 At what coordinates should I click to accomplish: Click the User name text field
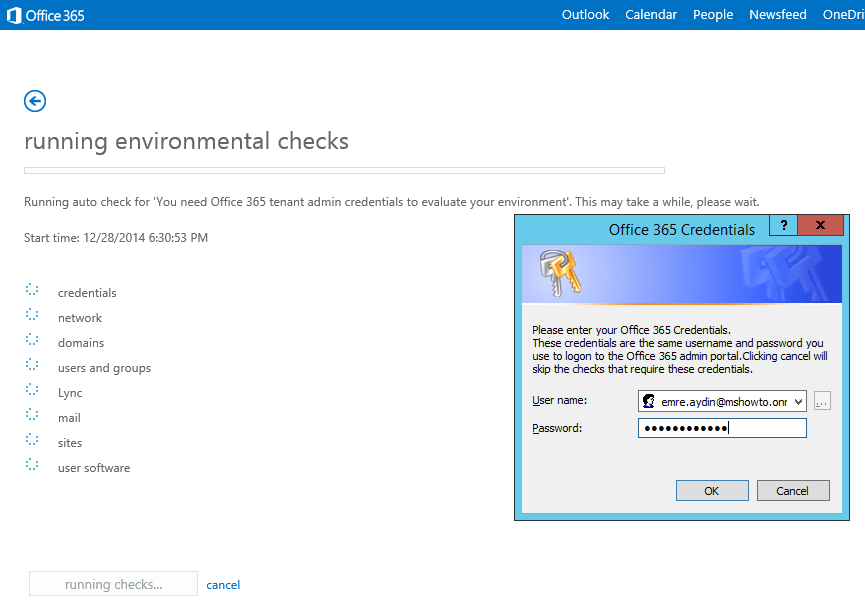[722, 401]
